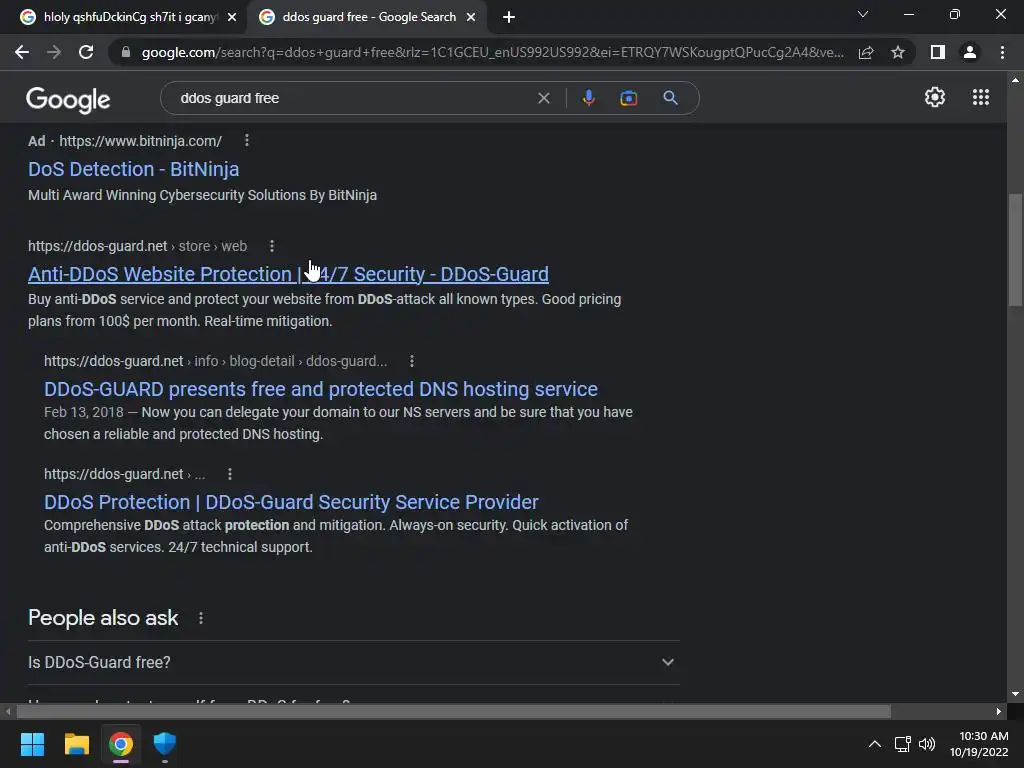Open the Chrome profile avatar

tap(970, 52)
